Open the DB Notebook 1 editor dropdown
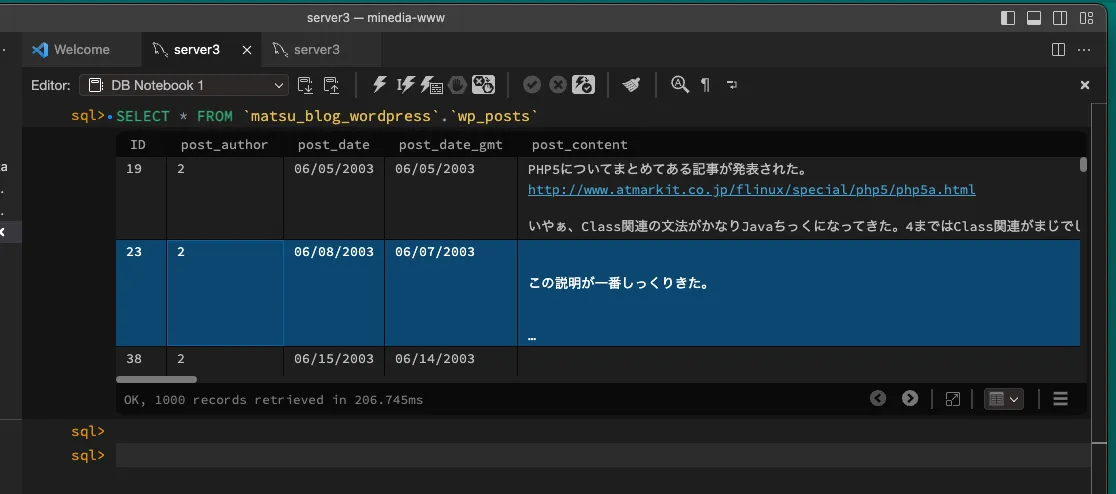 point(184,85)
